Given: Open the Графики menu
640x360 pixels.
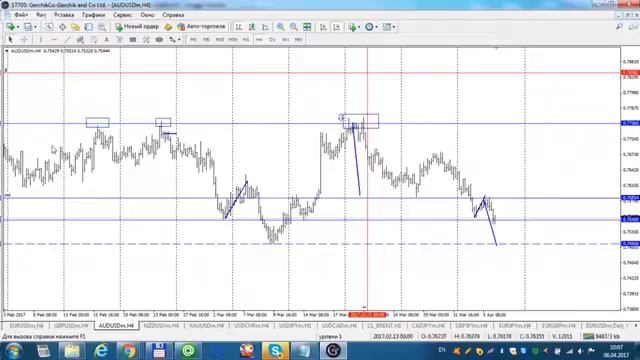Looking at the screenshot, I should coord(93,15).
